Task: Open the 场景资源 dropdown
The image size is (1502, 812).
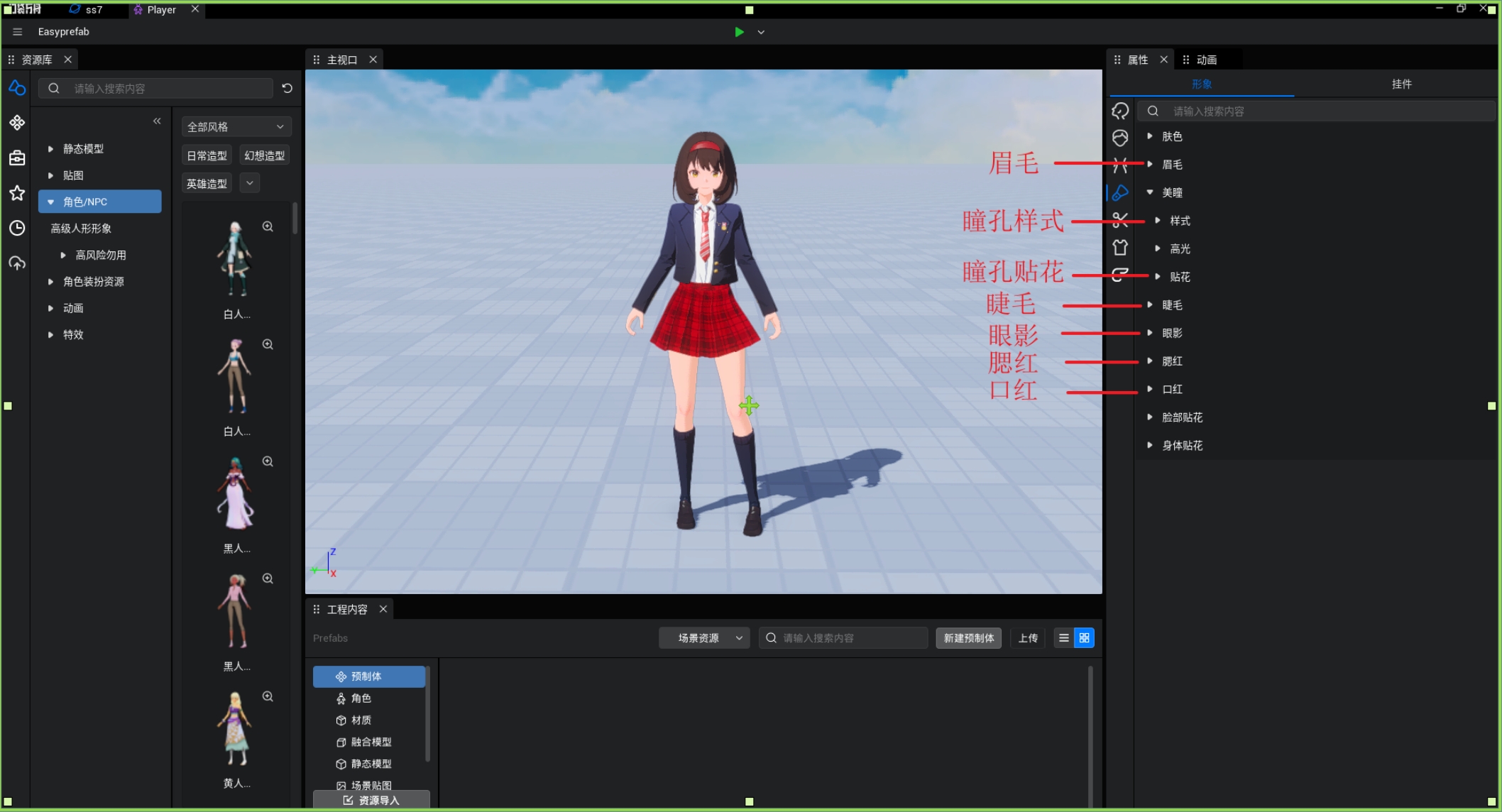Action: point(704,638)
